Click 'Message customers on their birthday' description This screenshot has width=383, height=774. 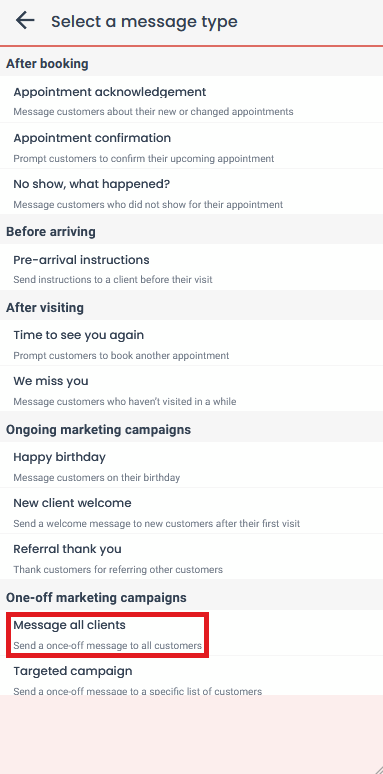point(97,478)
